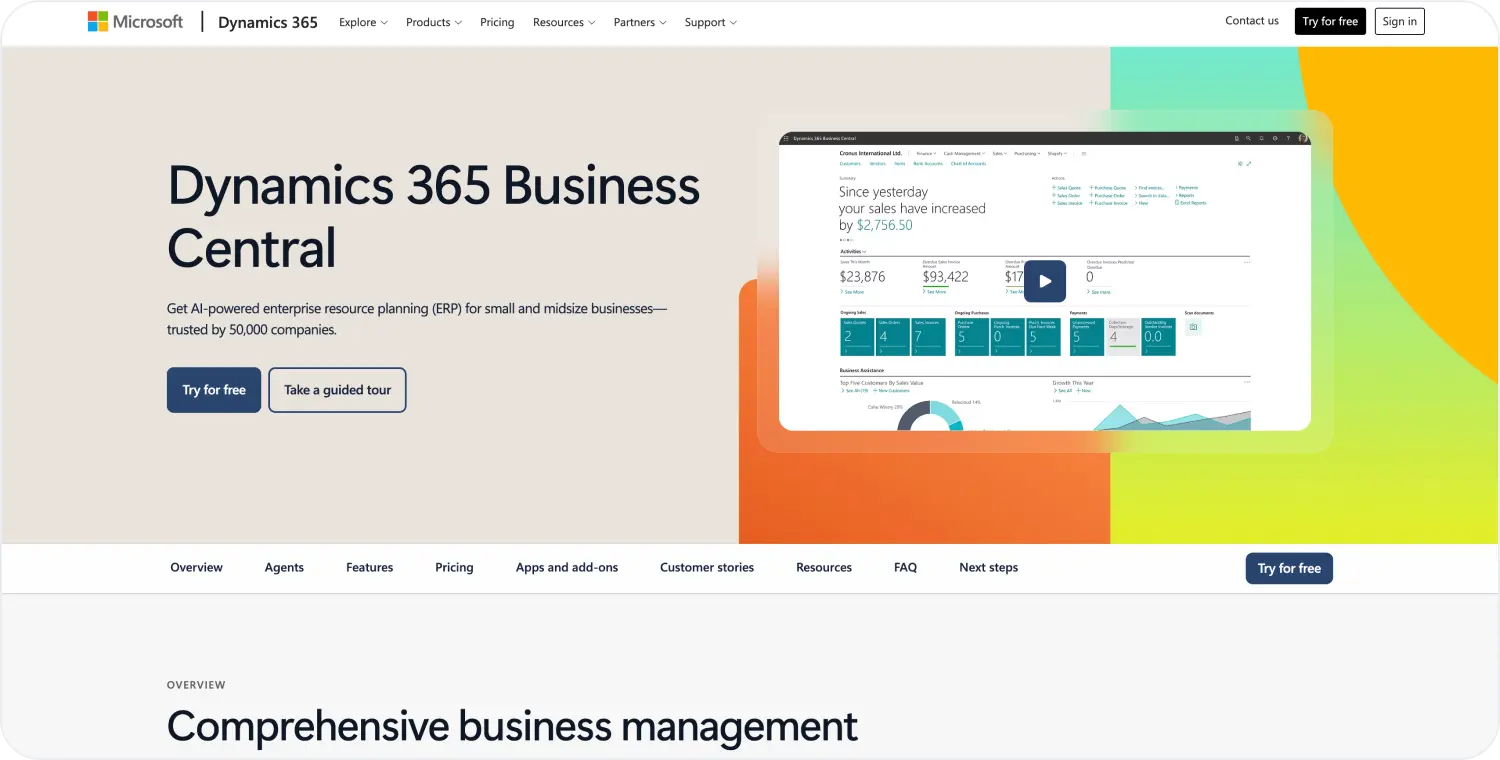Go to the Overview section tab
Screen dimensions: 1500x760
[x=196, y=567]
